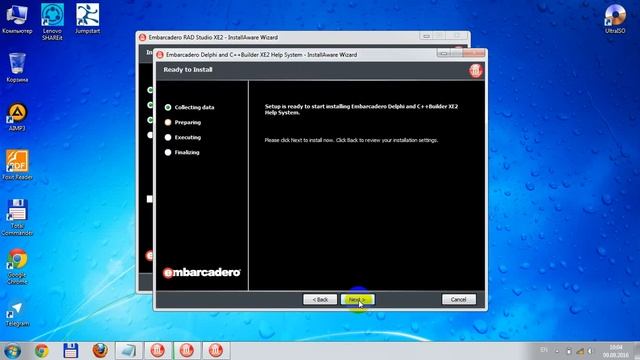Click the battery icon in the system tray
The image size is (640, 360).
569,351
